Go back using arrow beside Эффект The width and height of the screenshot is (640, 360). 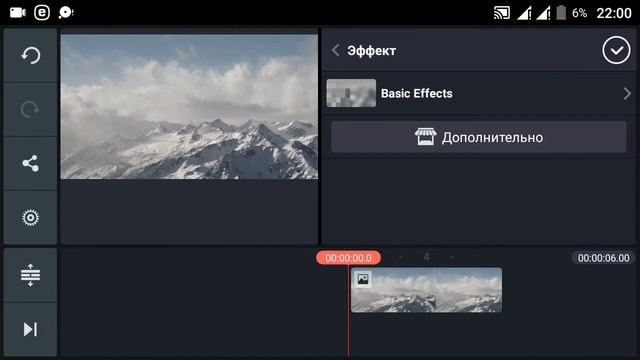coord(336,50)
